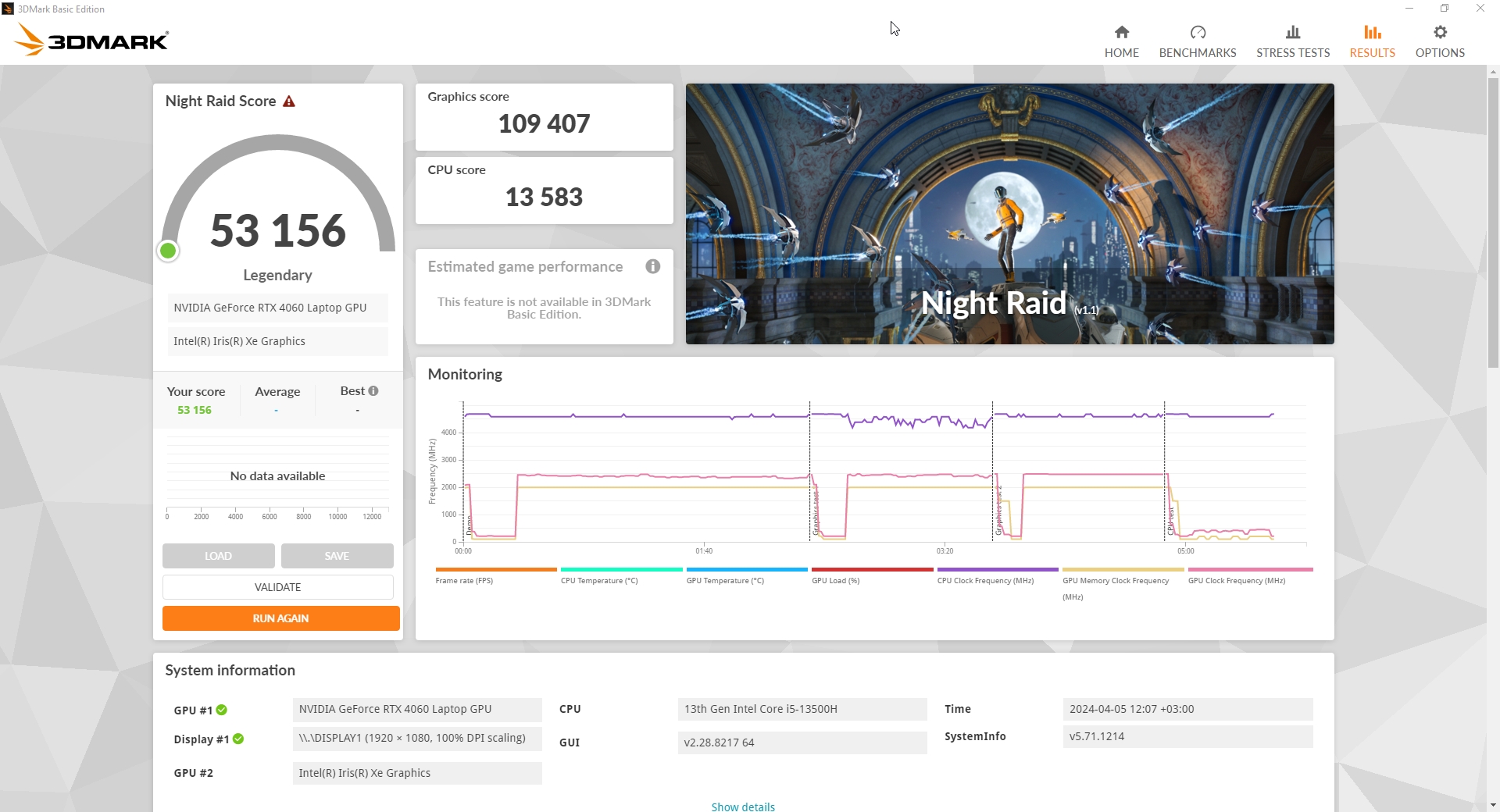Click the Night Raid Score warning triangle
Viewport: 1500px width, 812px height.
point(289,101)
